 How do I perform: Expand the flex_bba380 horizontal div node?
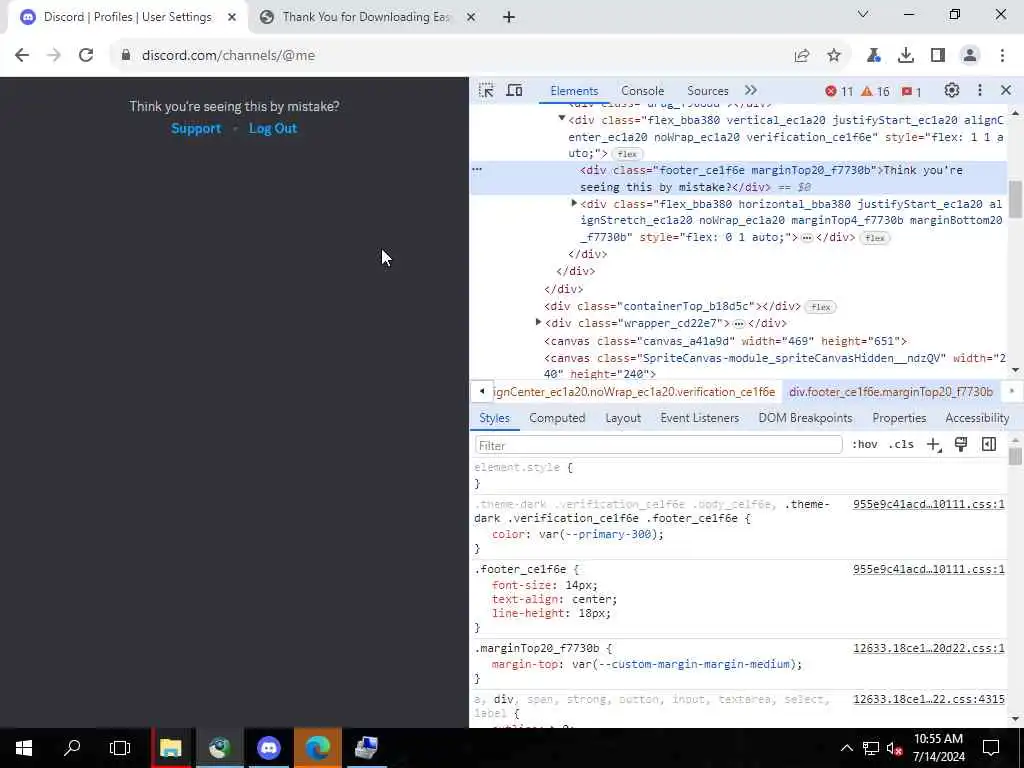[574, 203]
